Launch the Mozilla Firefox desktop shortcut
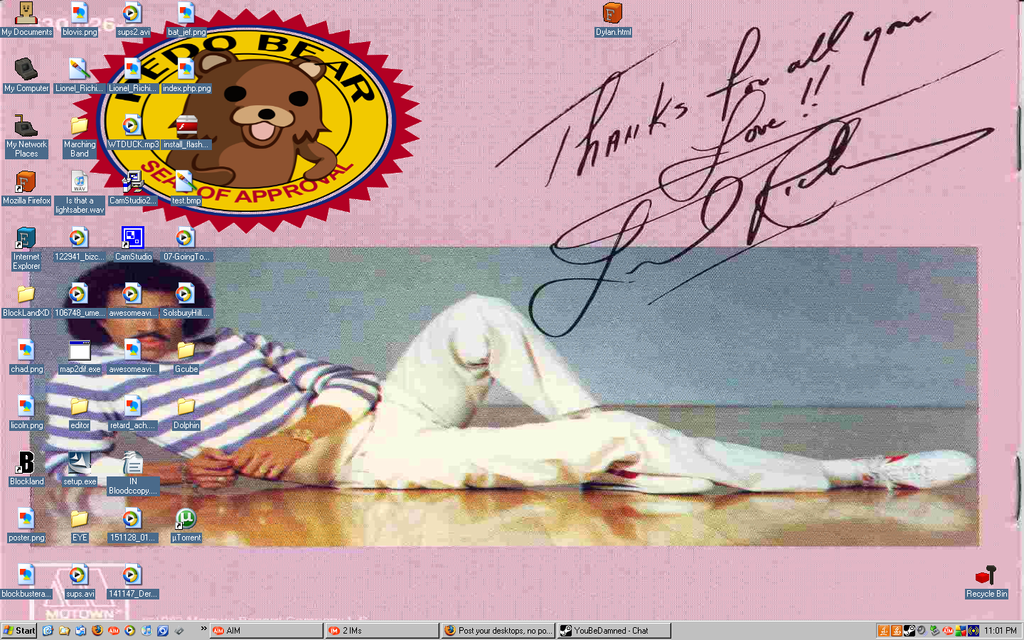Viewport: 1024px width, 640px height. 25,188
